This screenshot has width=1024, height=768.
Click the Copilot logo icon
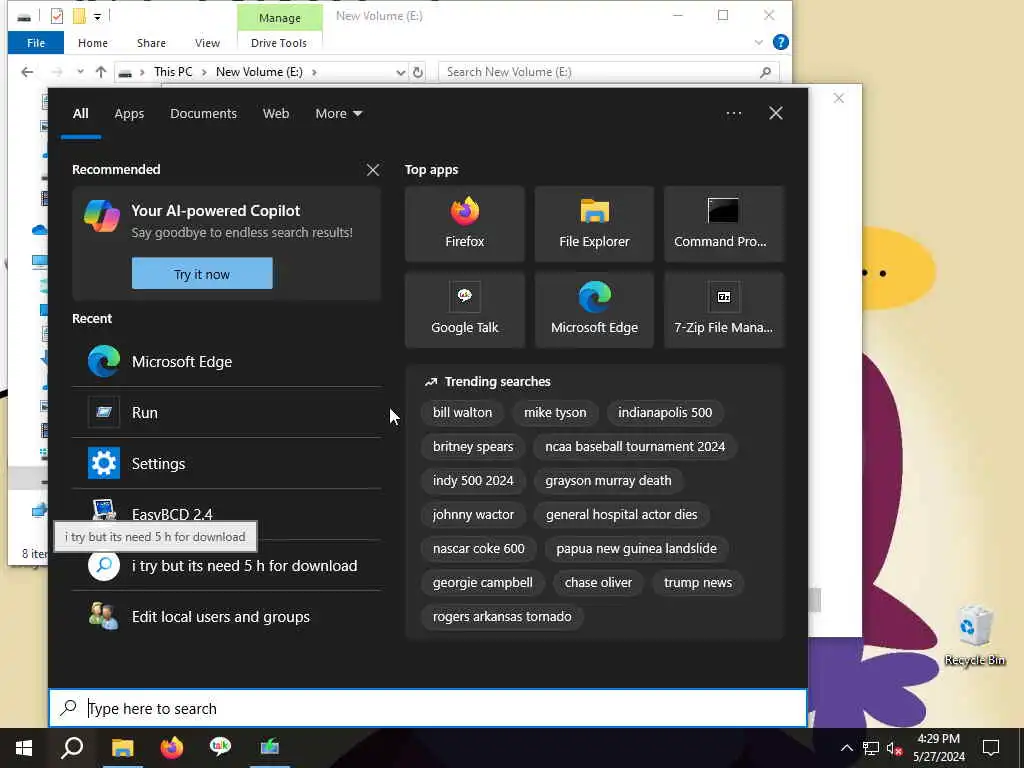pyautogui.click(x=102, y=217)
